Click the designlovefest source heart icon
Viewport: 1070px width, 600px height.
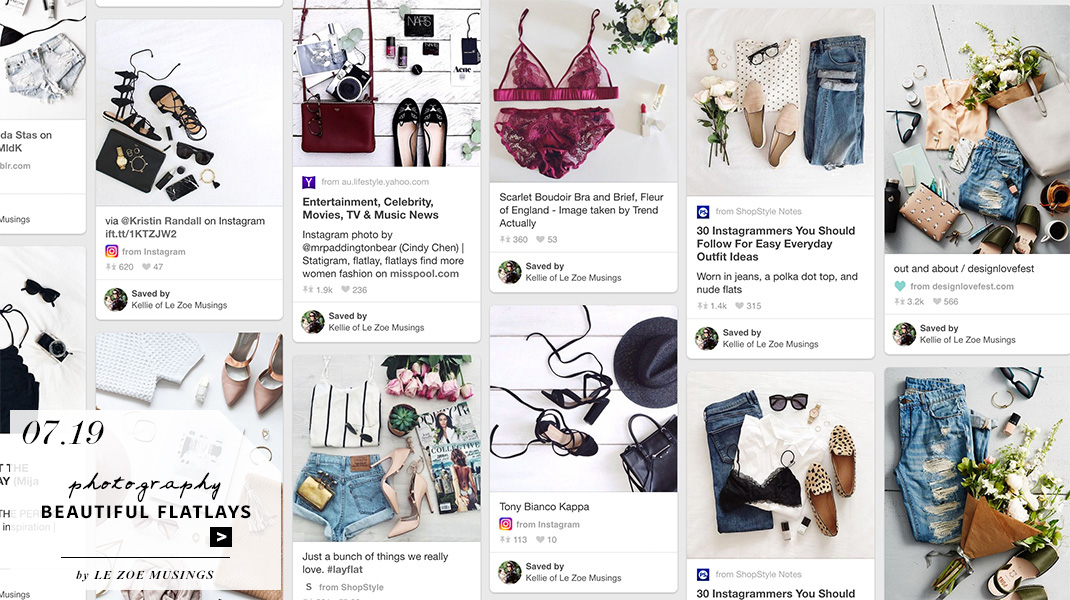(900, 286)
